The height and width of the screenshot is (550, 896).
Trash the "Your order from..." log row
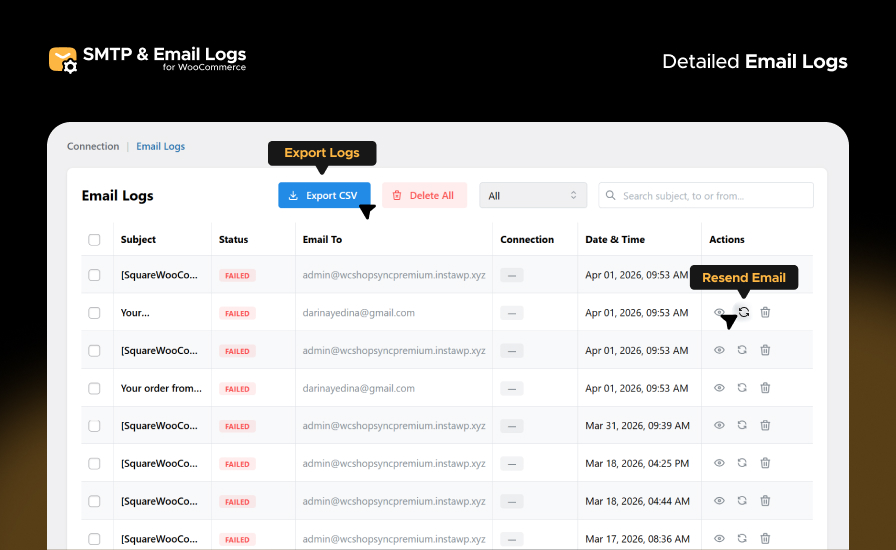click(765, 388)
